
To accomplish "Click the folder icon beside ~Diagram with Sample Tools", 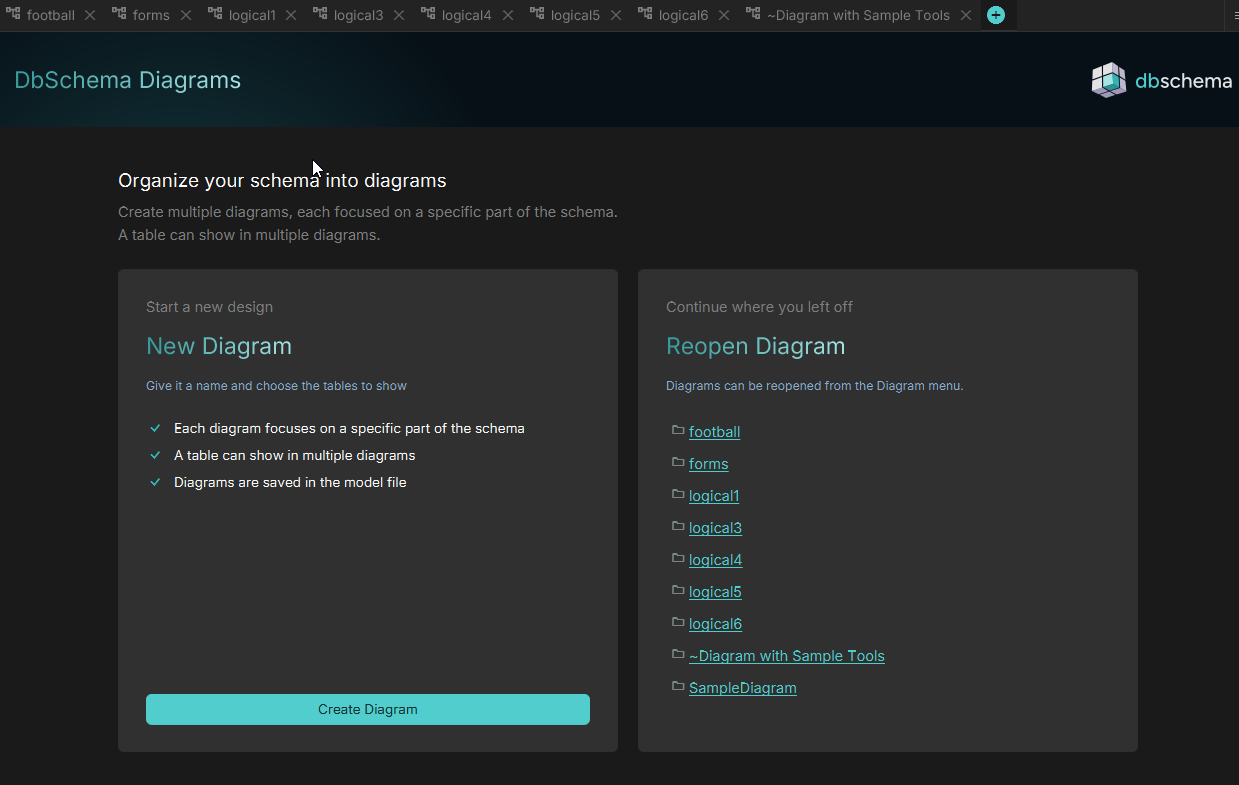I will [x=678, y=654].
